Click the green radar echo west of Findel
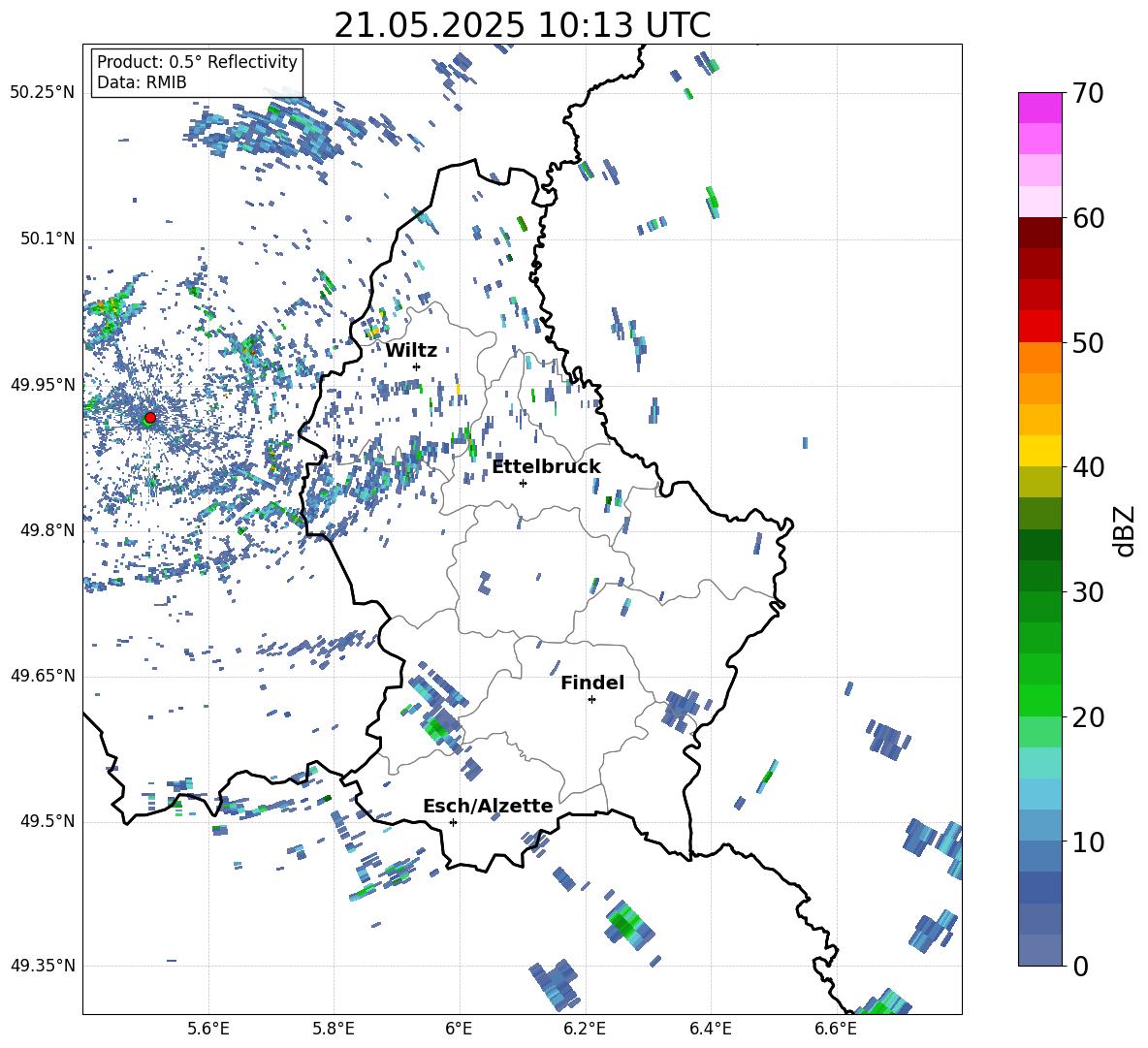Screen dimensions: 1148x1048 (437, 727)
